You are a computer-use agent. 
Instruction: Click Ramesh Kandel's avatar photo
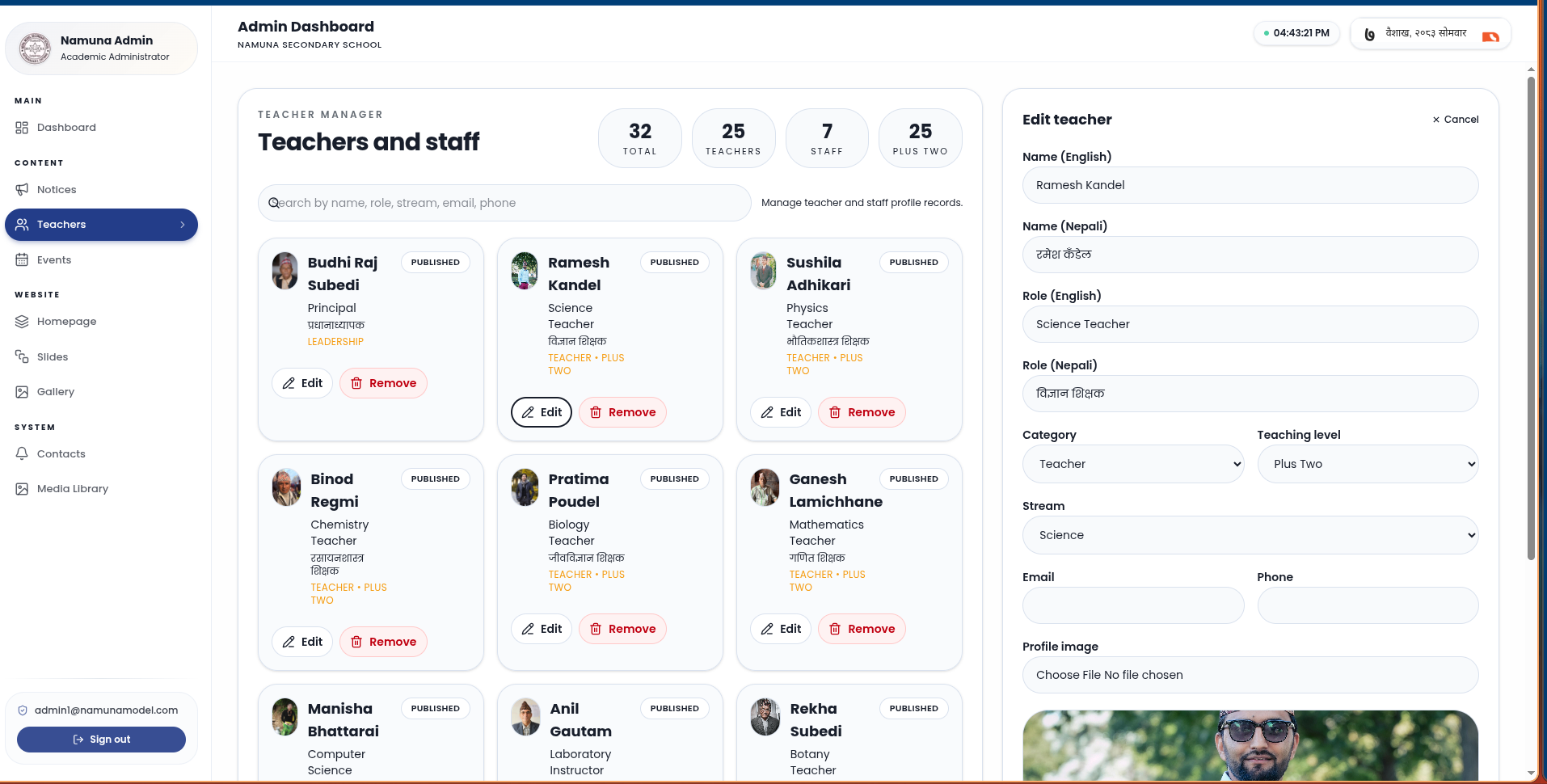pyautogui.click(x=525, y=271)
